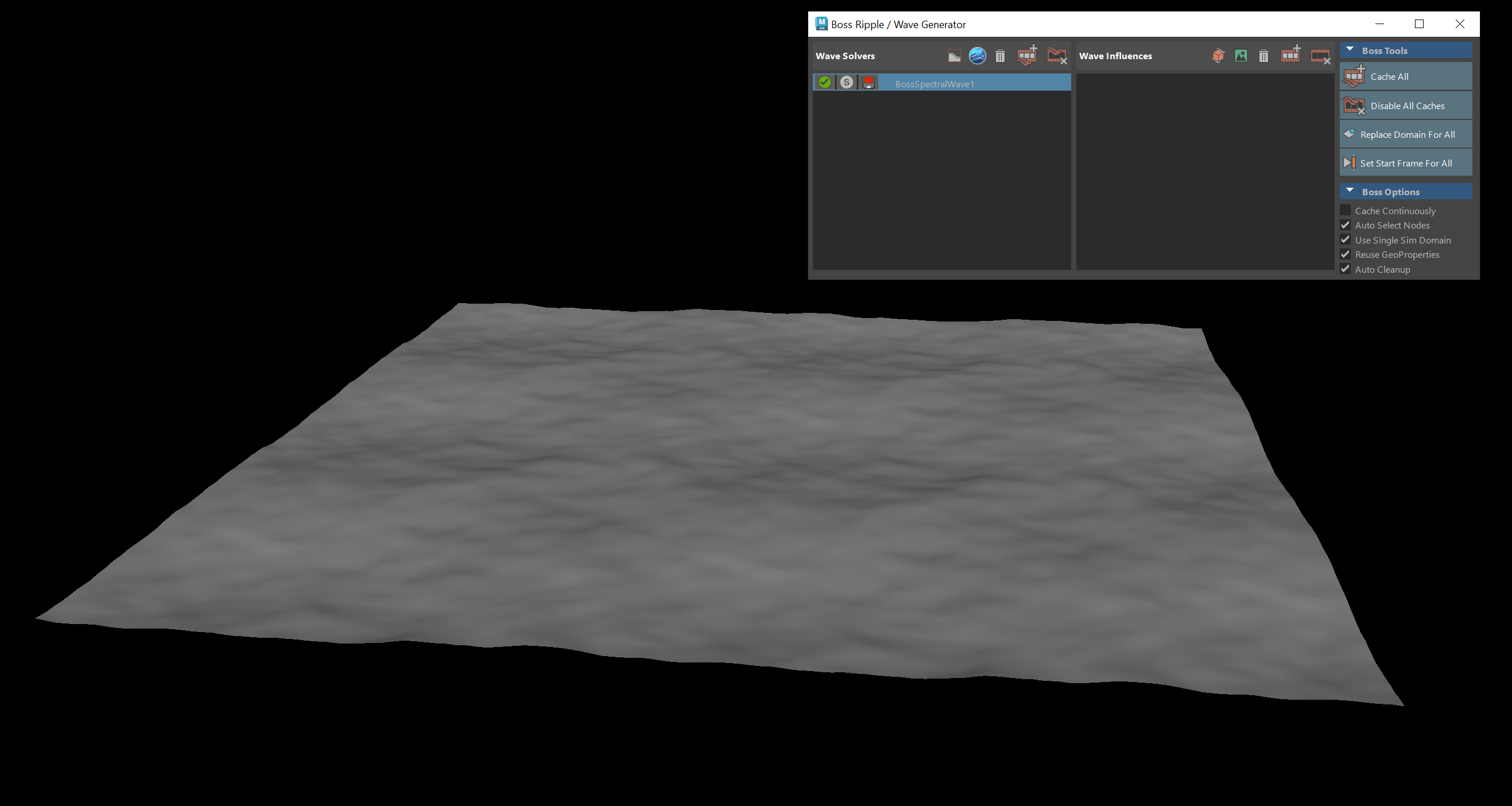Disable the cache for the selected wave solver
The image size is (1512, 806).
pos(1057,56)
